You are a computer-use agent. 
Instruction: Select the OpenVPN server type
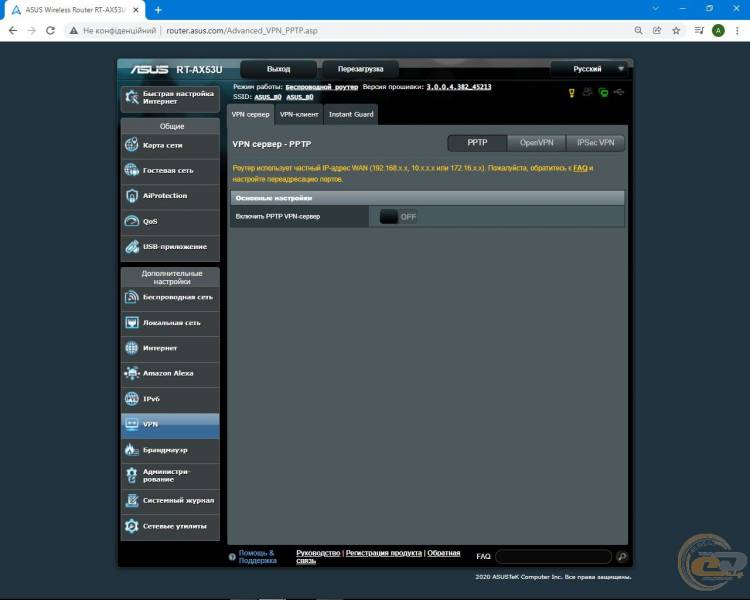click(x=536, y=143)
